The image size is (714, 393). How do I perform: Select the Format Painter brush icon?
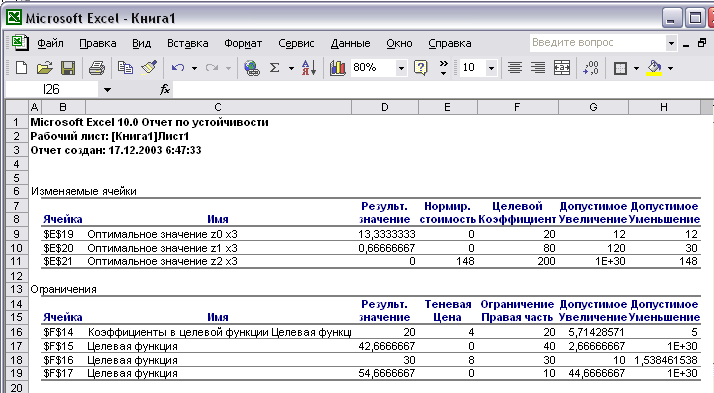[149, 68]
